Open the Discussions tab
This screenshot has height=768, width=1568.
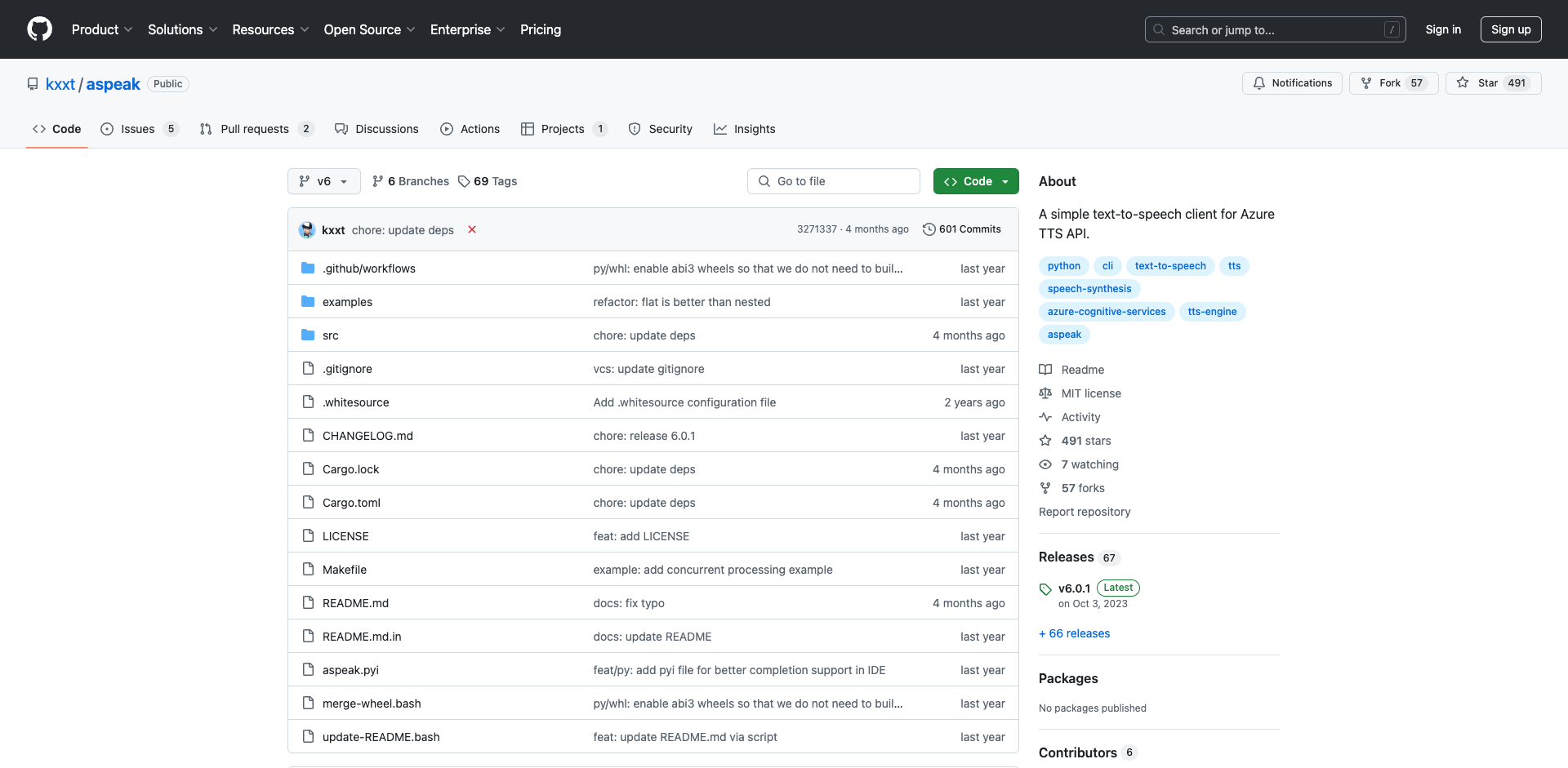click(x=376, y=129)
